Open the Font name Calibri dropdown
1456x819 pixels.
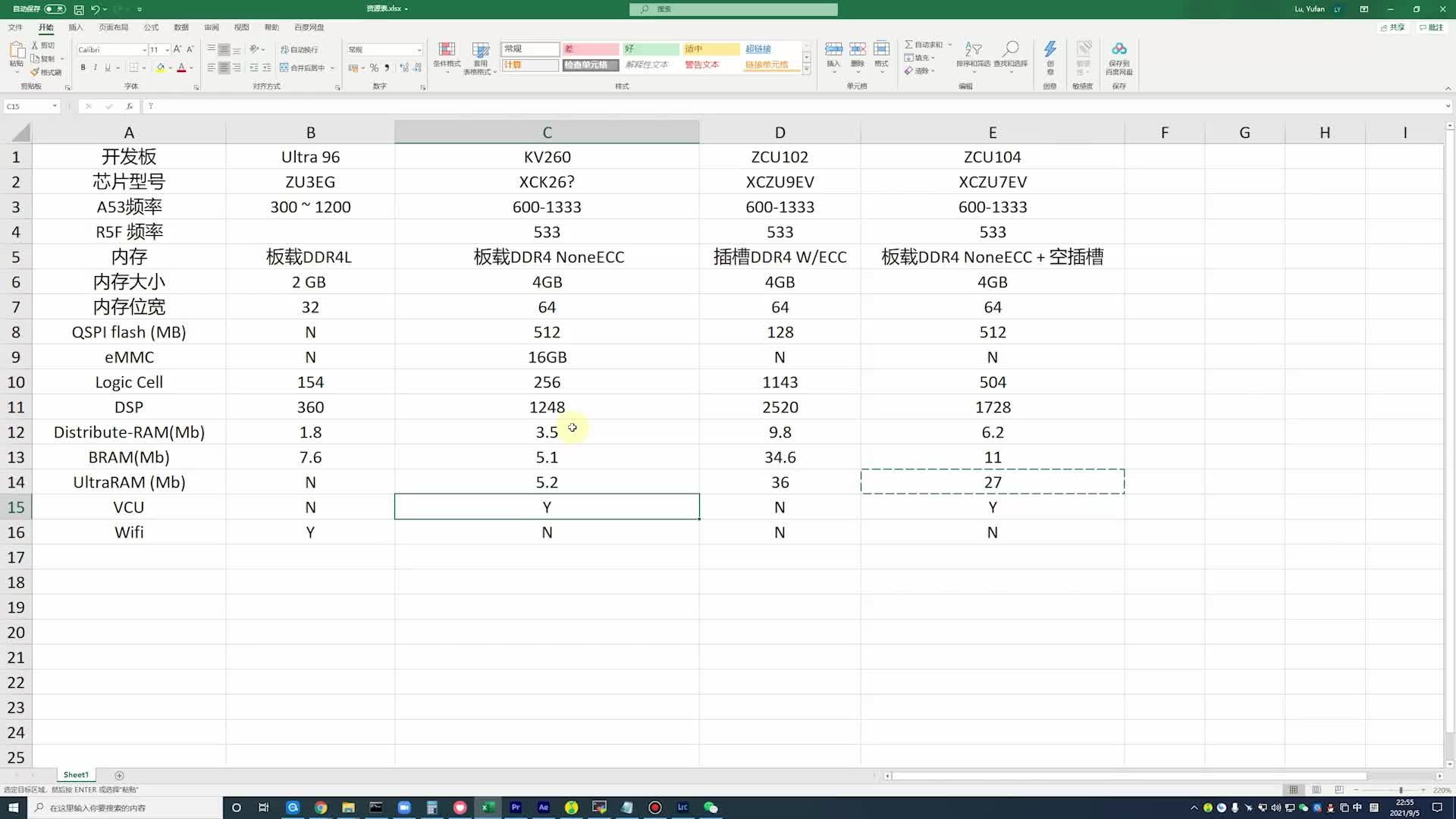(x=144, y=50)
